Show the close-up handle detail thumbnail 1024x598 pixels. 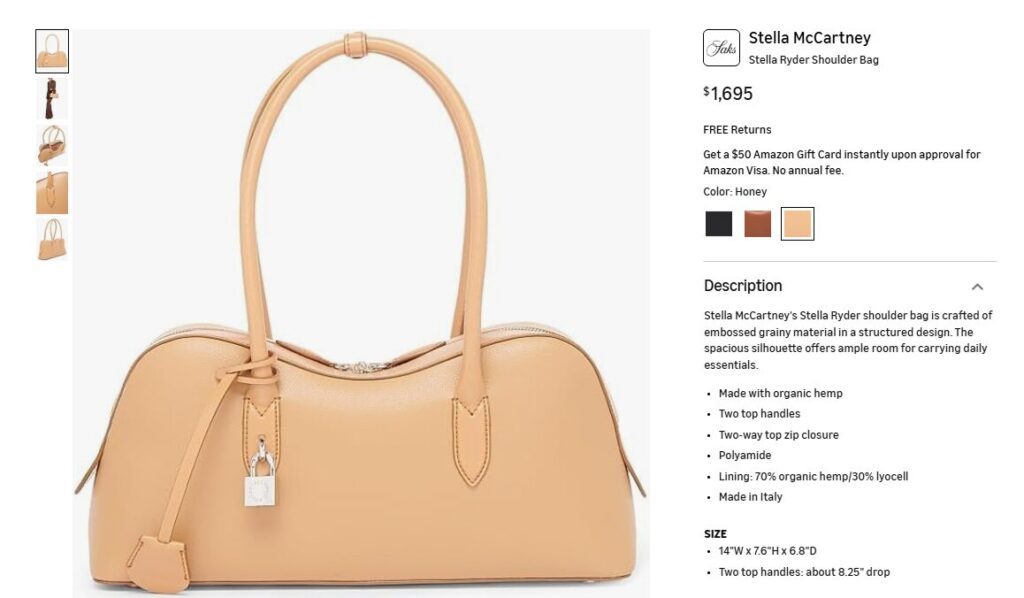52,193
